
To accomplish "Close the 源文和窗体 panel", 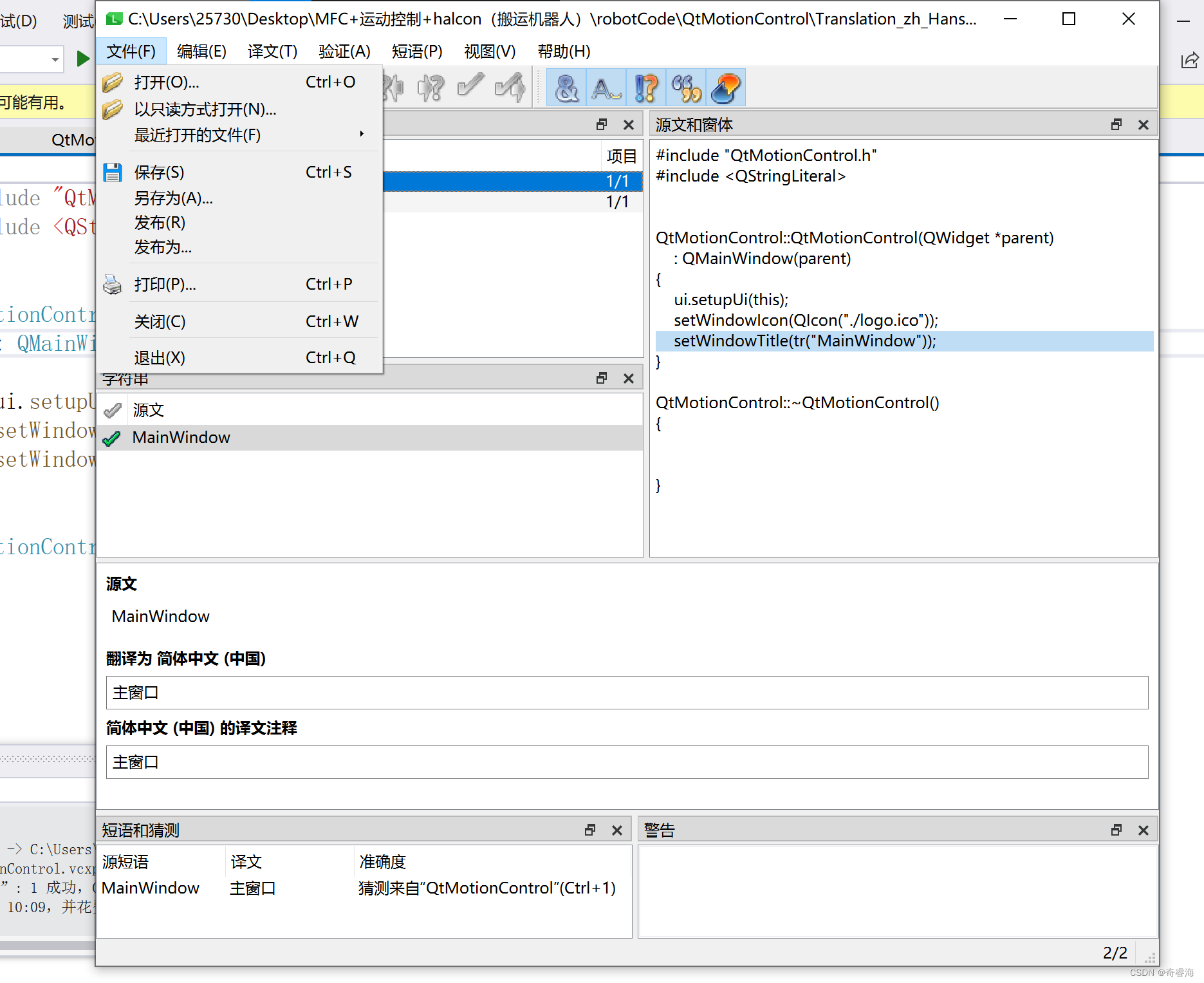I will 1144,124.
